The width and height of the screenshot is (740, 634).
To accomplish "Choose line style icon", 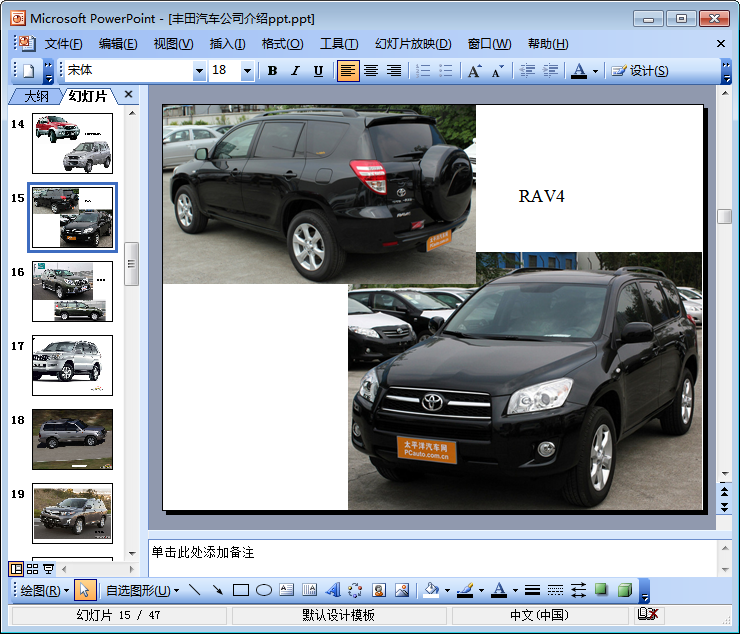I will 532,590.
